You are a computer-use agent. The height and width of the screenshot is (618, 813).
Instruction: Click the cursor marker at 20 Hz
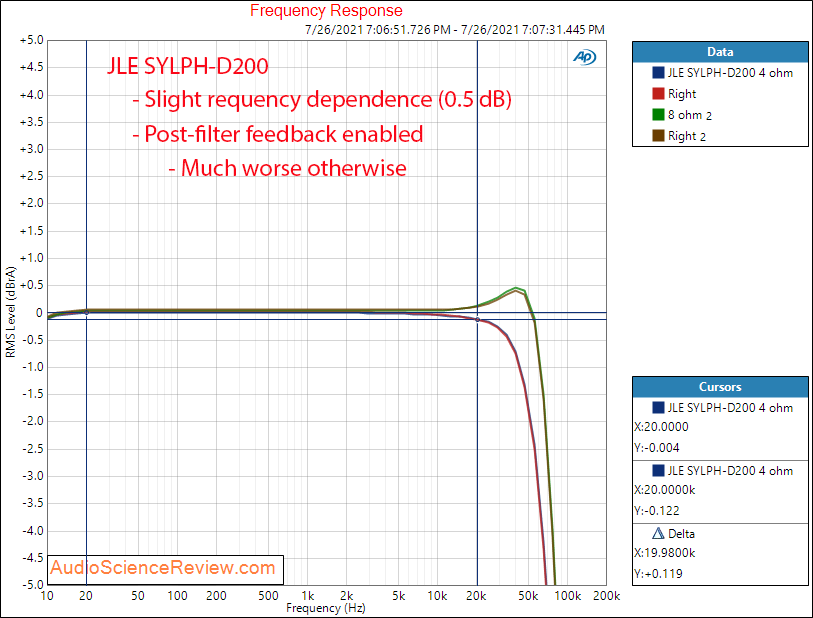point(87,313)
